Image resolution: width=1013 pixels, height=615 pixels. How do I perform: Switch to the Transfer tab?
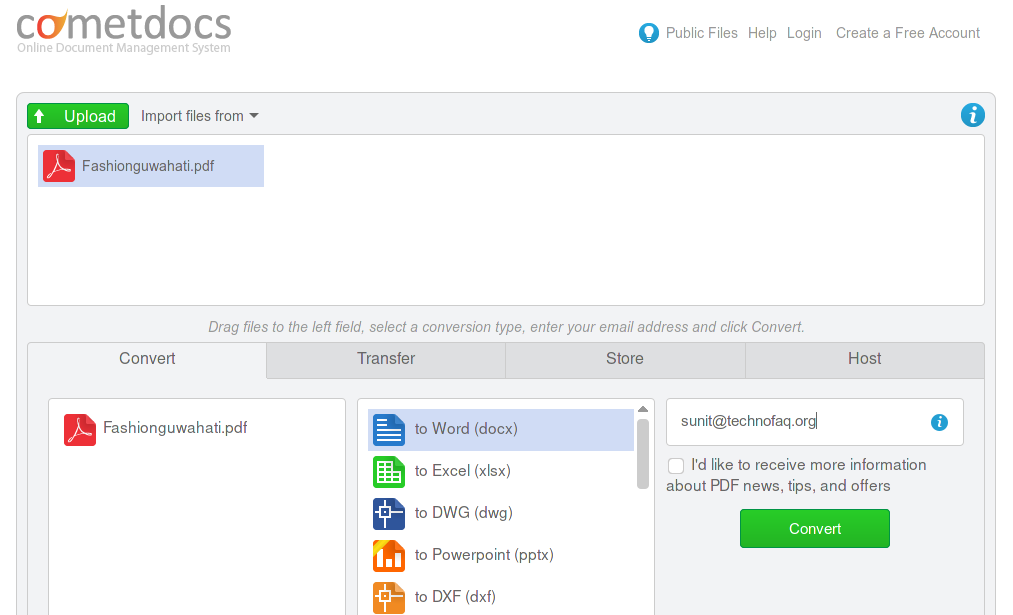386,359
